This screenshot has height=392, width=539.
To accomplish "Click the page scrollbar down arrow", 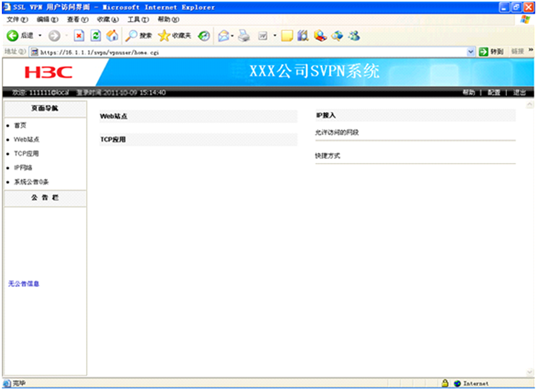I will pos(530,372).
